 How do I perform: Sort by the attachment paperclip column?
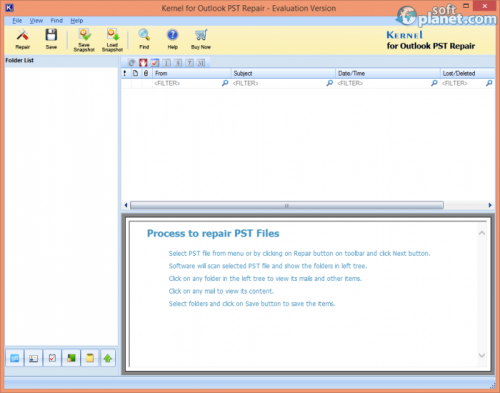[x=146, y=73]
